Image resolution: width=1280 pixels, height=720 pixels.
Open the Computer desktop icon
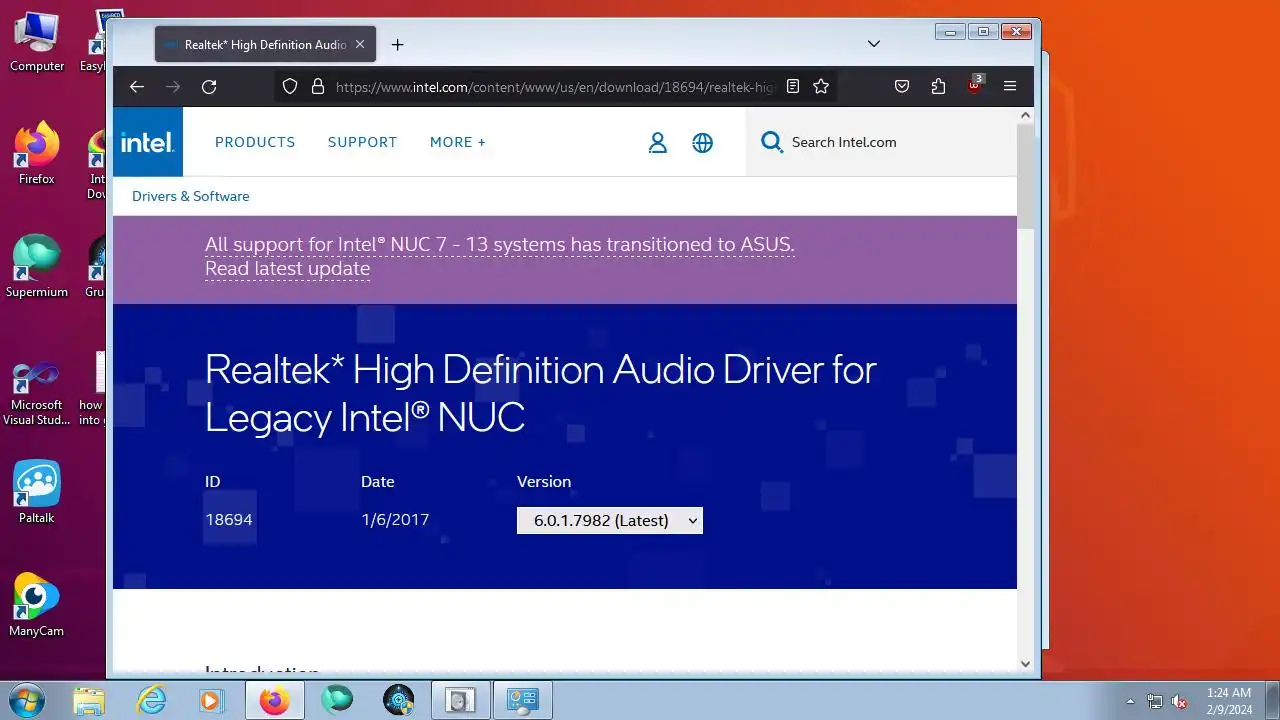tap(37, 42)
